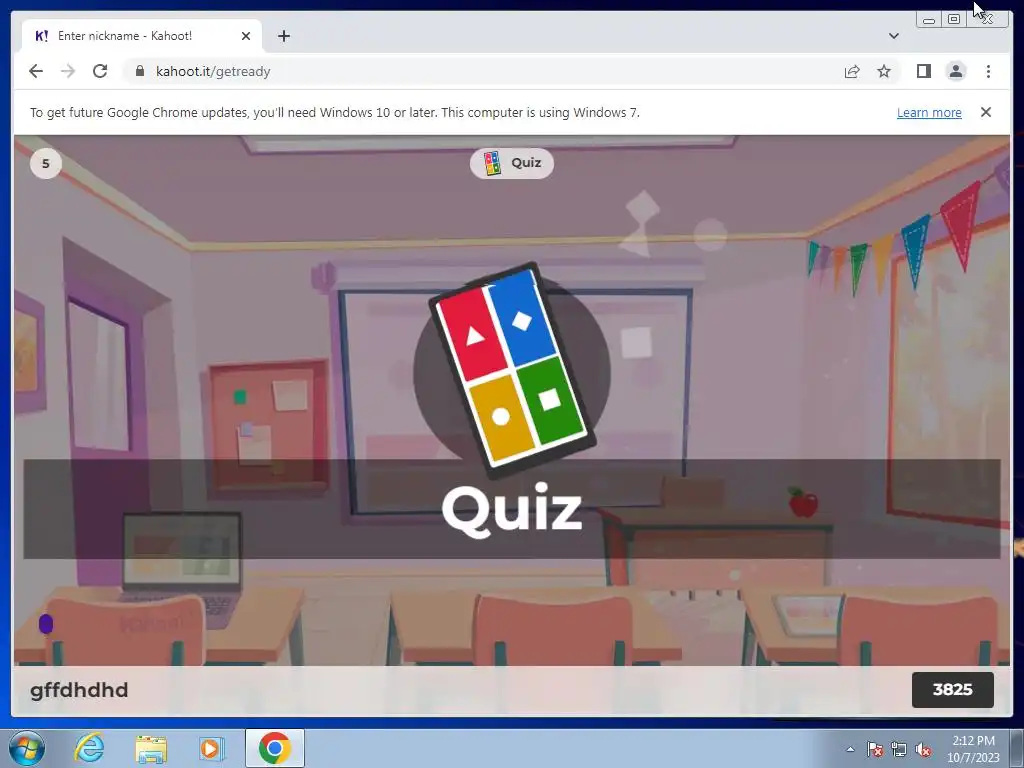Show hidden system tray icons
The image size is (1024, 768).
click(850, 749)
